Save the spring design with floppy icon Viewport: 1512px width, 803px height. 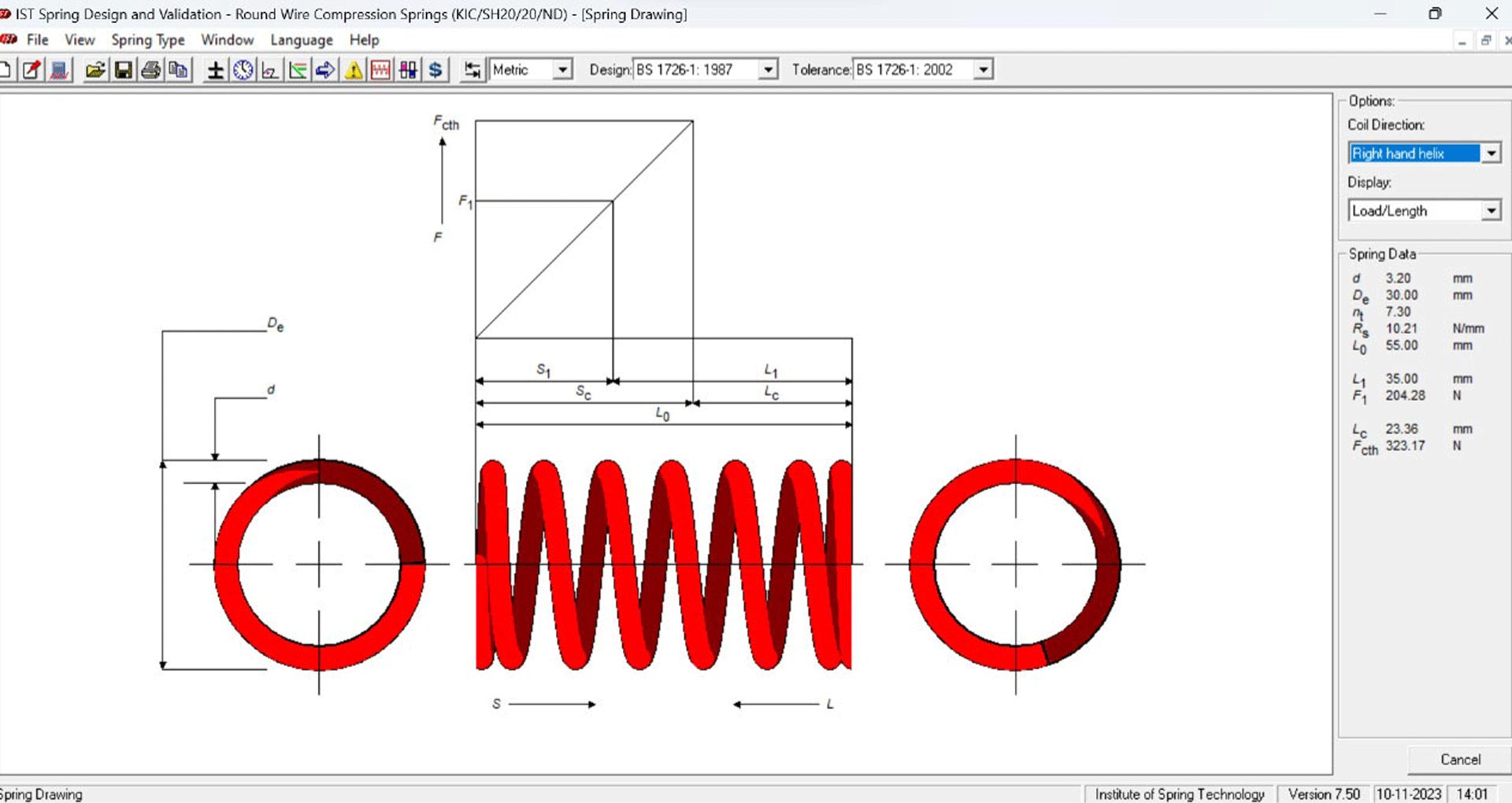(123, 70)
